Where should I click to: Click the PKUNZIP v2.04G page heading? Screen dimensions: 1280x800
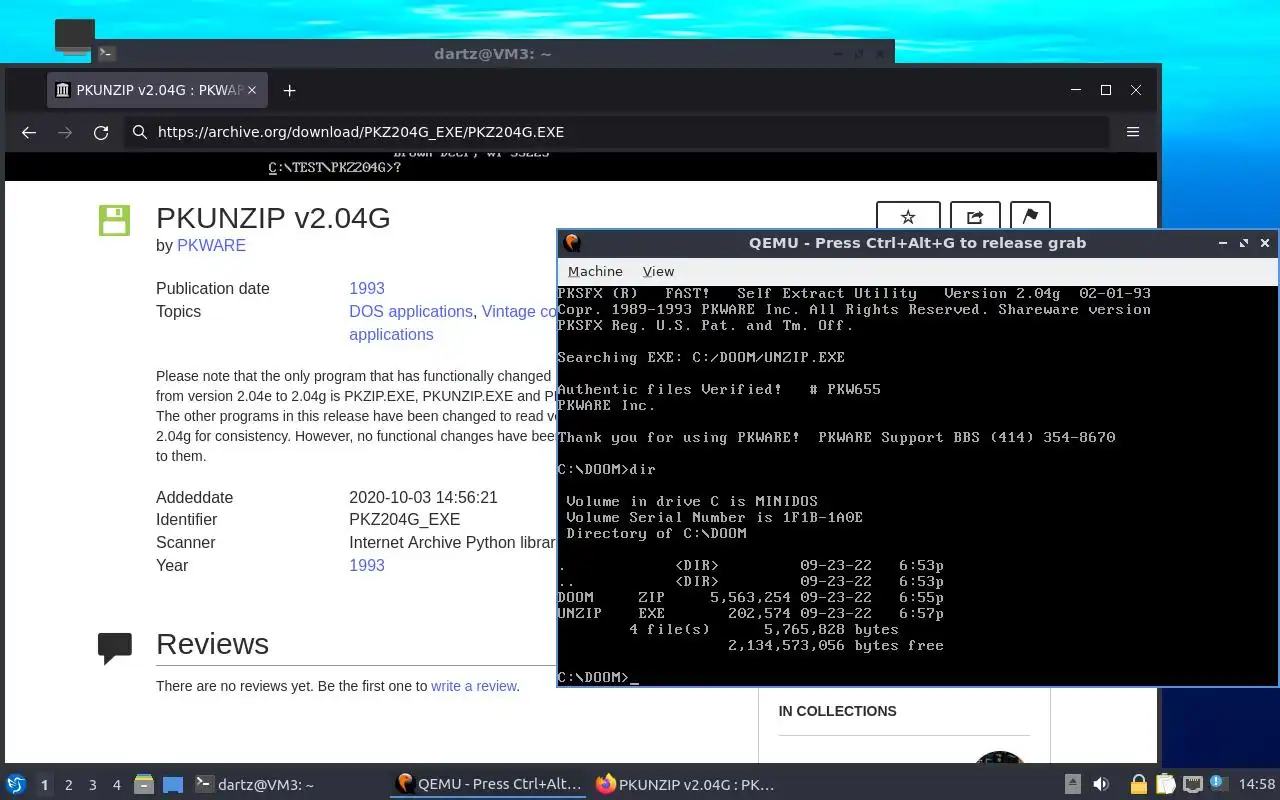(273, 217)
